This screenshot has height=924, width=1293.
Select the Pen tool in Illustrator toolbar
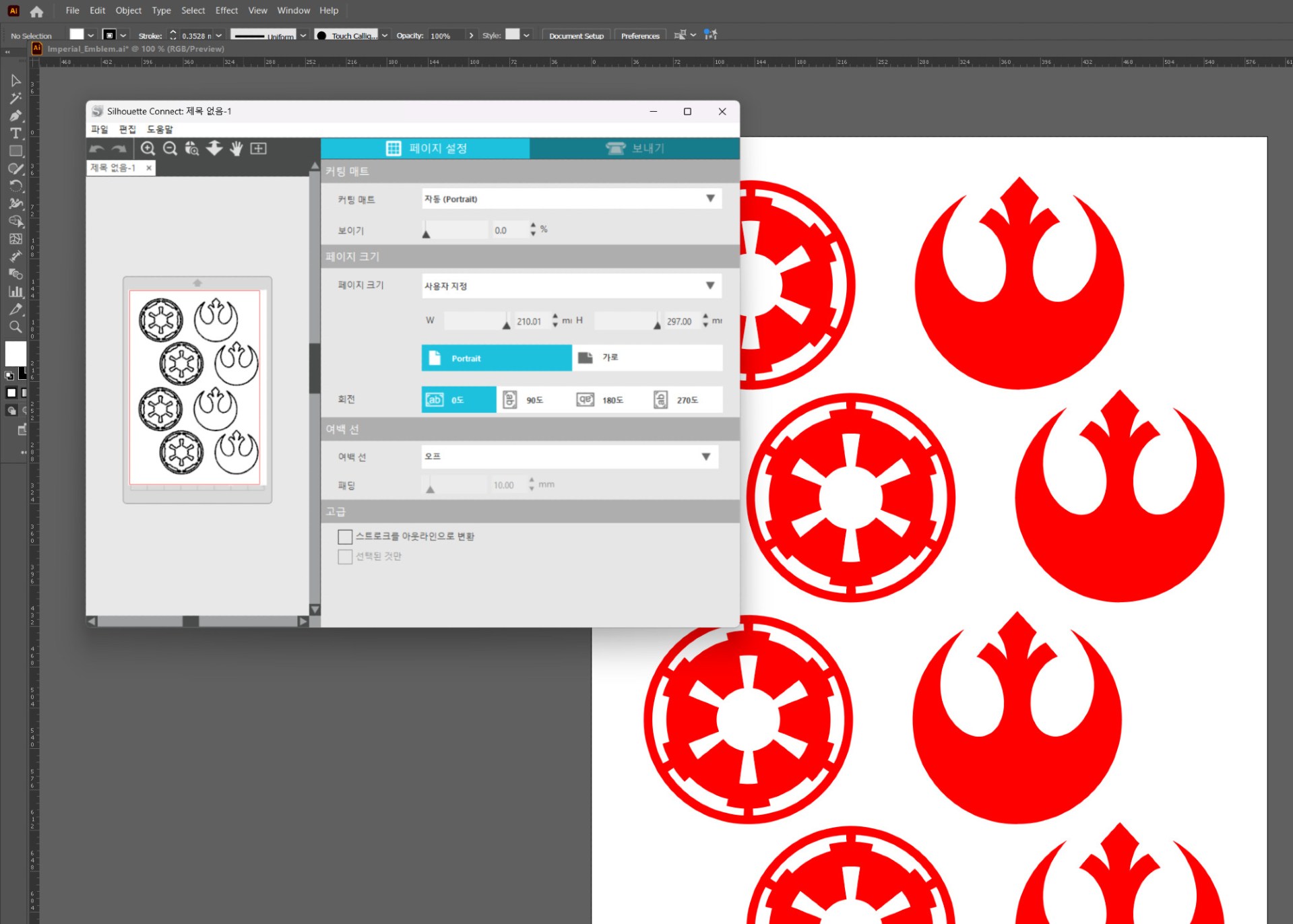(x=15, y=116)
